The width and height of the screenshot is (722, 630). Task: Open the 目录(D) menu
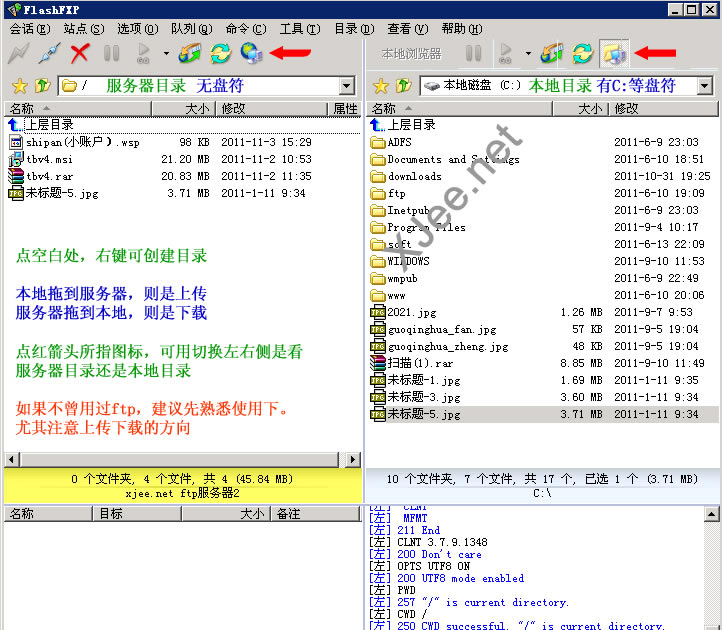click(354, 29)
